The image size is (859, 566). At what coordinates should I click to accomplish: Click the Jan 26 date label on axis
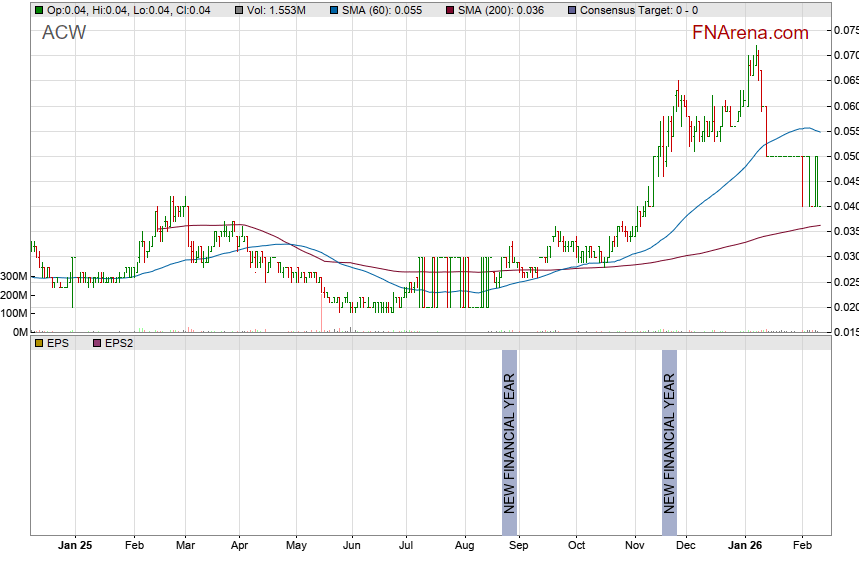745,546
